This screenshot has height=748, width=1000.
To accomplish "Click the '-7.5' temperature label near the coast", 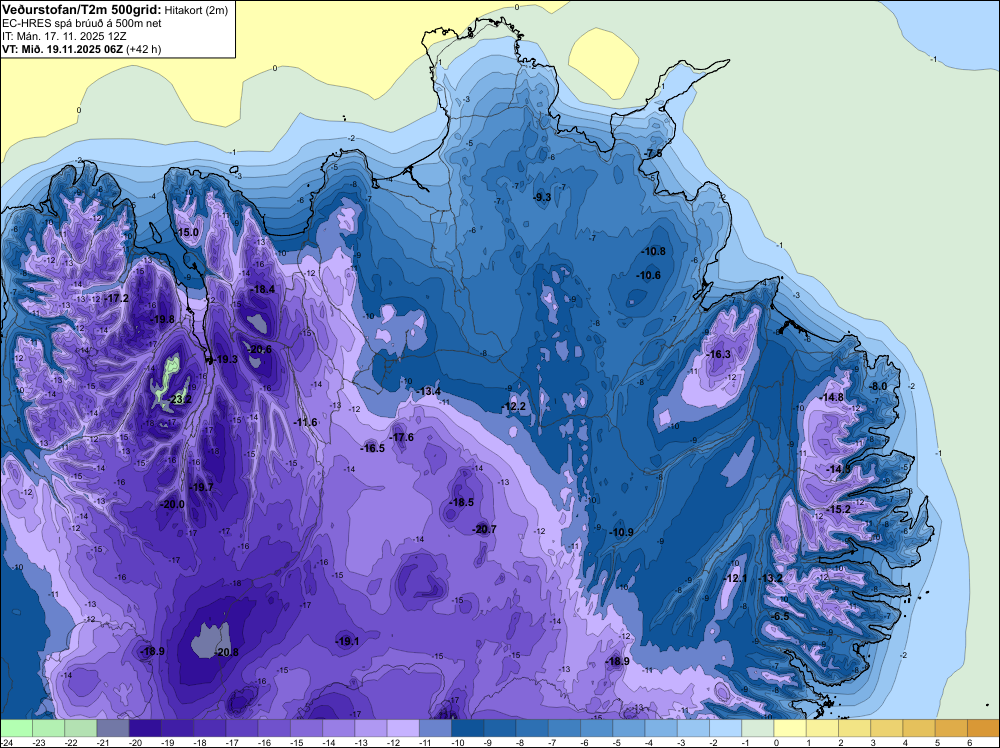I will pos(652,154).
